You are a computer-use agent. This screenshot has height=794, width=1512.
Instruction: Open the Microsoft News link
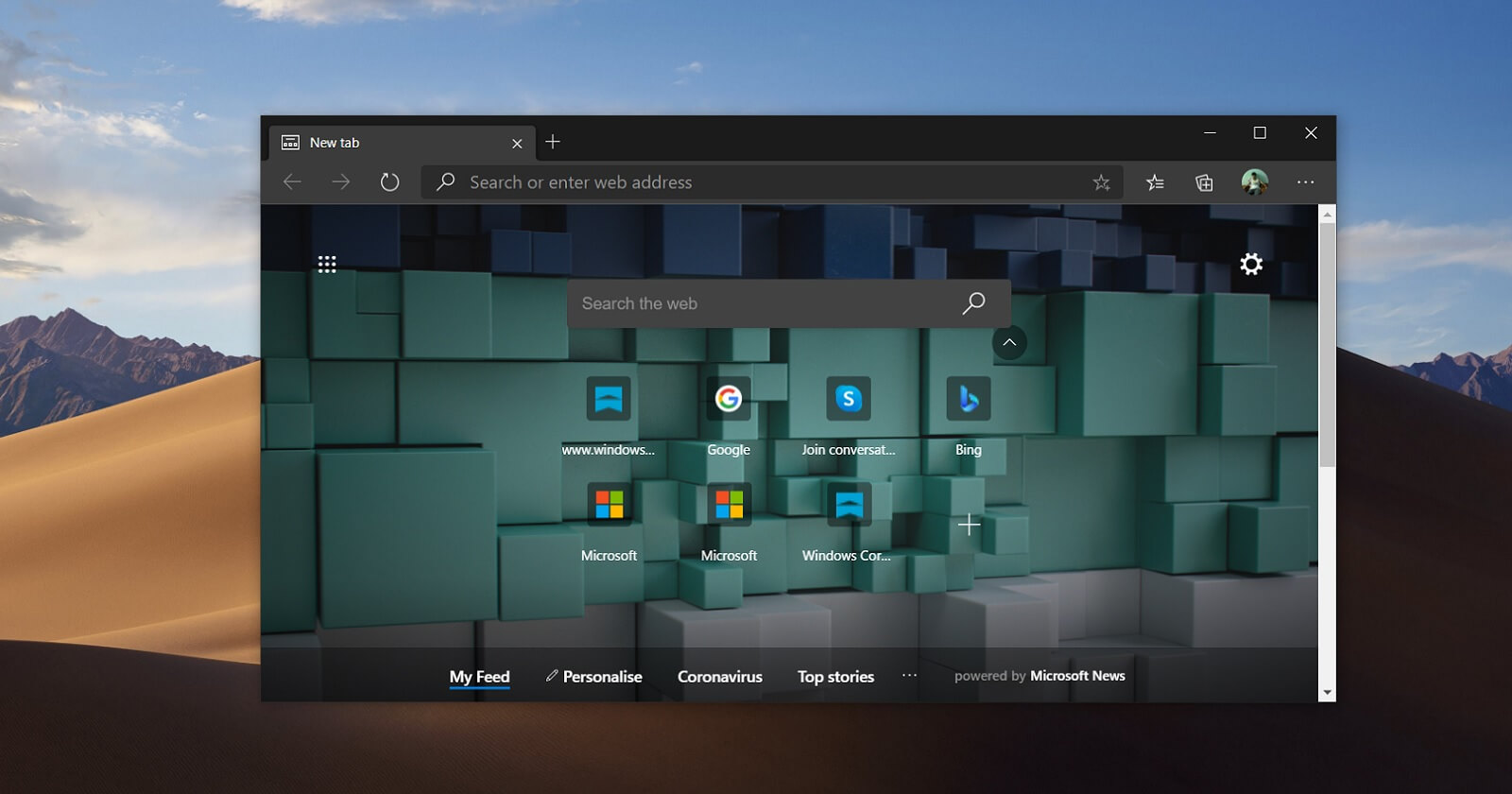coord(1077,676)
